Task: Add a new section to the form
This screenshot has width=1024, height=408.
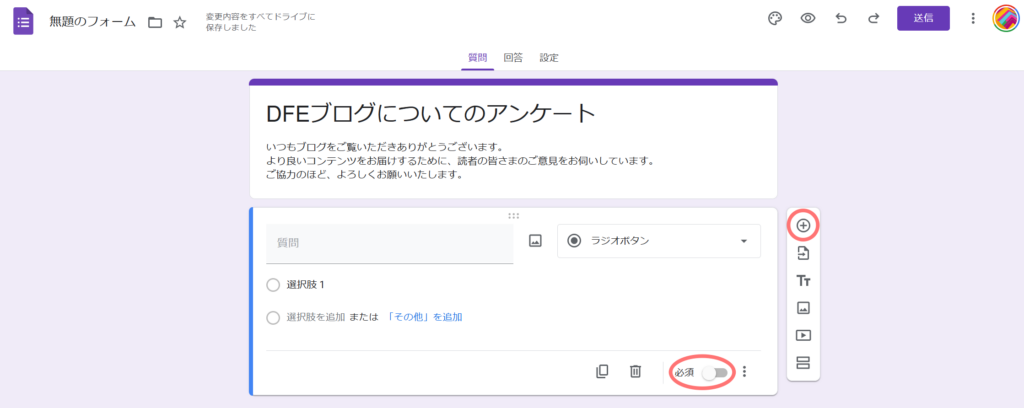Action: [803, 362]
